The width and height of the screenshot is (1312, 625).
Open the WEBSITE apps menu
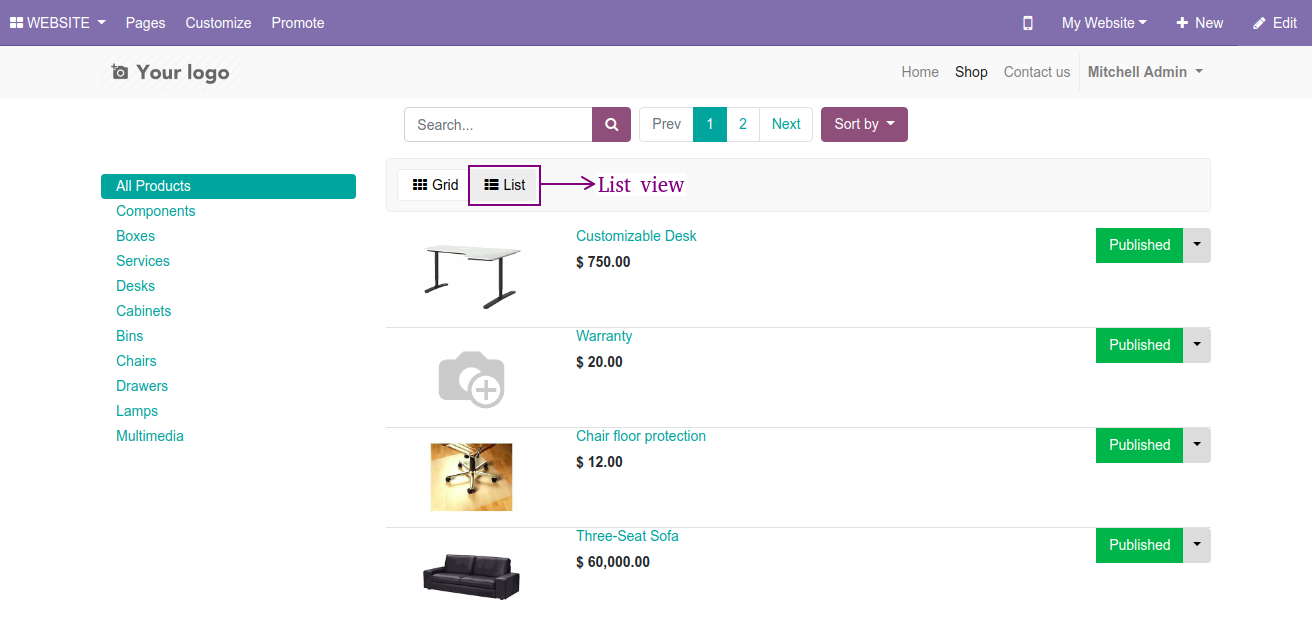point(57,23)
